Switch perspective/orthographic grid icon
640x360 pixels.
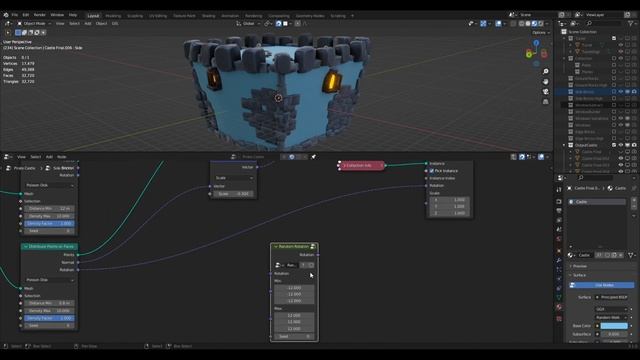coord(546,102)
